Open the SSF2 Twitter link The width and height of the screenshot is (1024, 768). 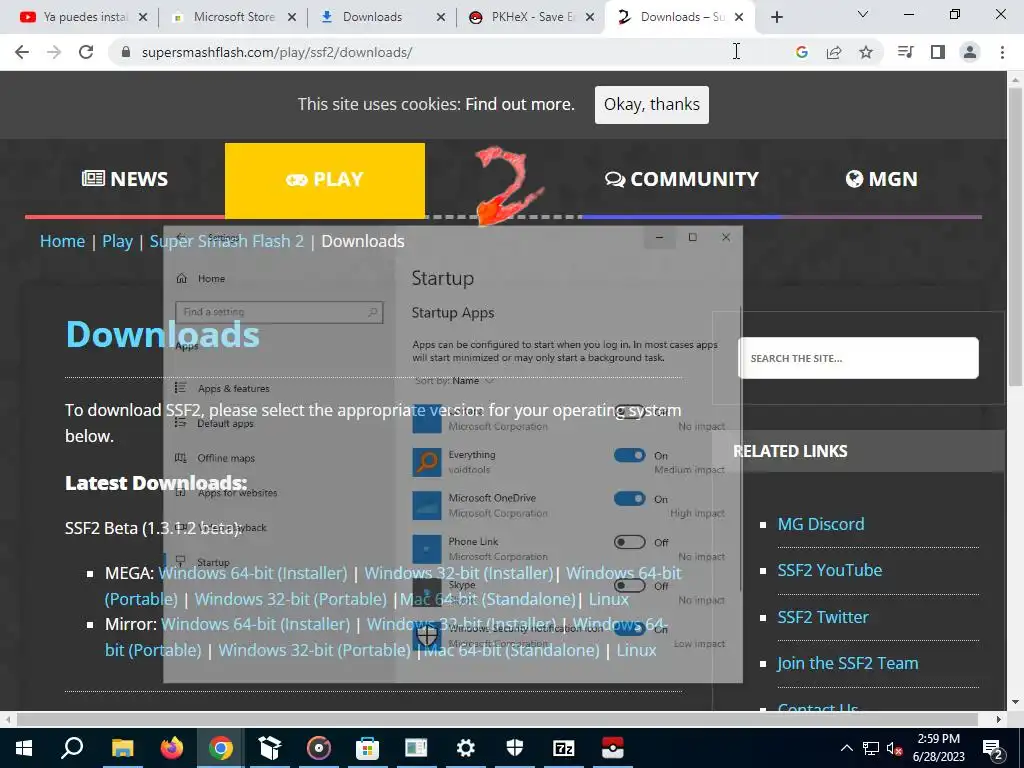click(823, 617)
